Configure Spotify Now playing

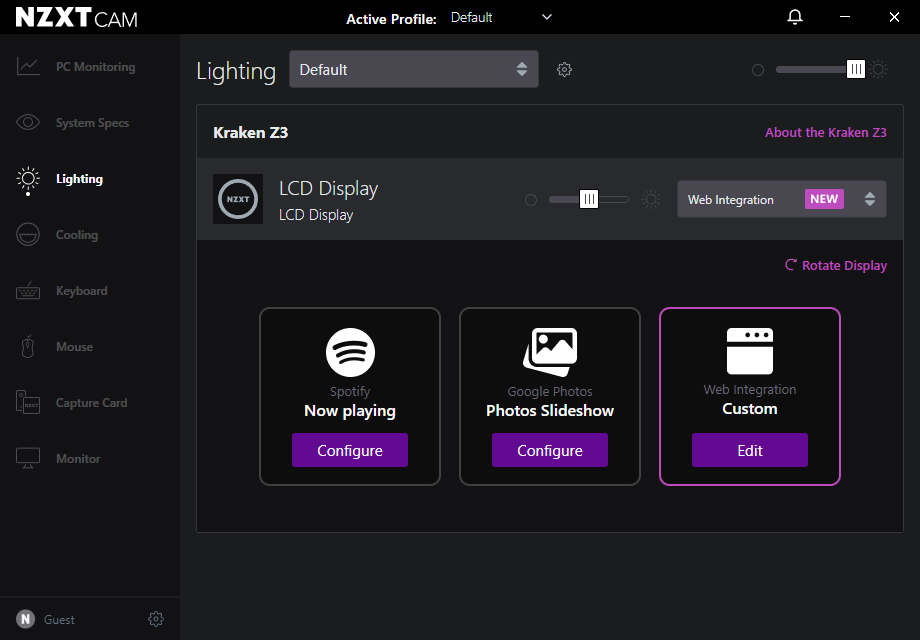pos(350,450)
